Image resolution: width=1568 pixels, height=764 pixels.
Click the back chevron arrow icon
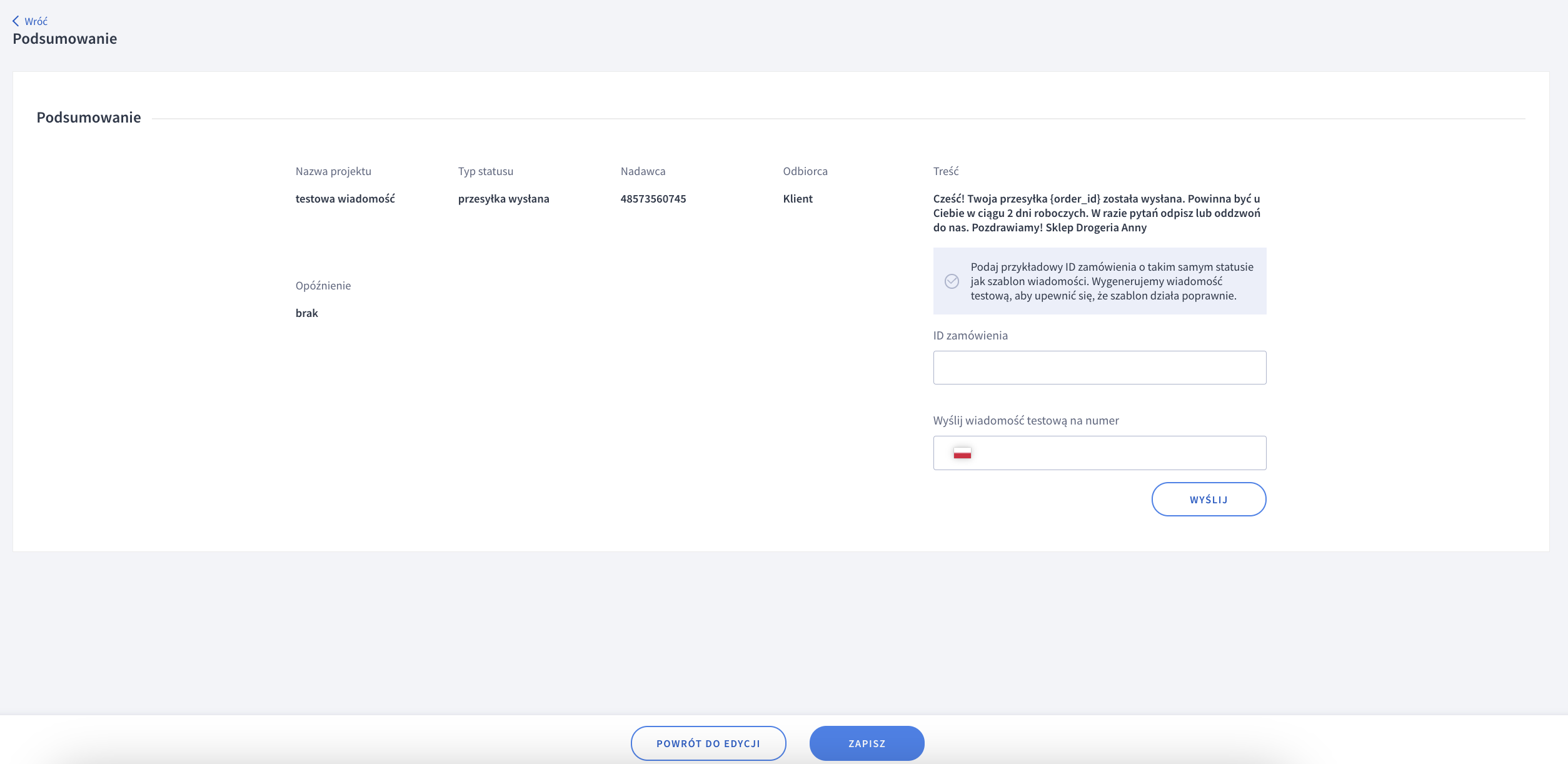[x=16, y=21]
